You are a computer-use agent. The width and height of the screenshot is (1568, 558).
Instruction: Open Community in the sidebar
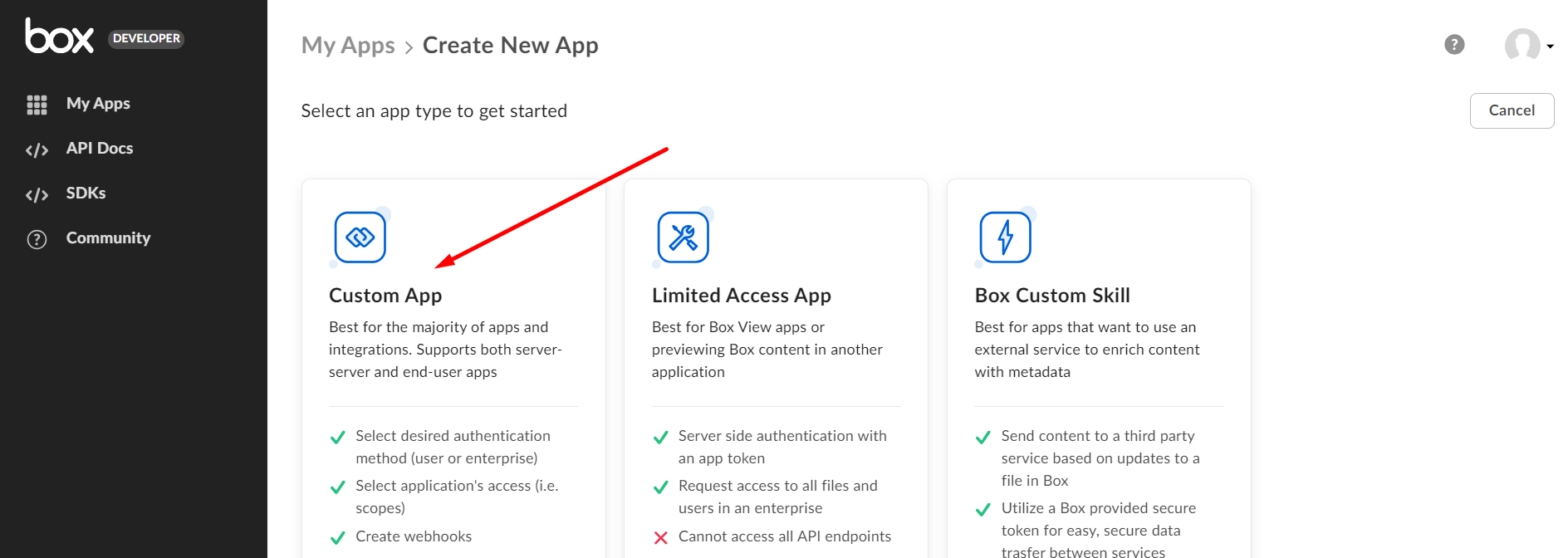[108, 238]
